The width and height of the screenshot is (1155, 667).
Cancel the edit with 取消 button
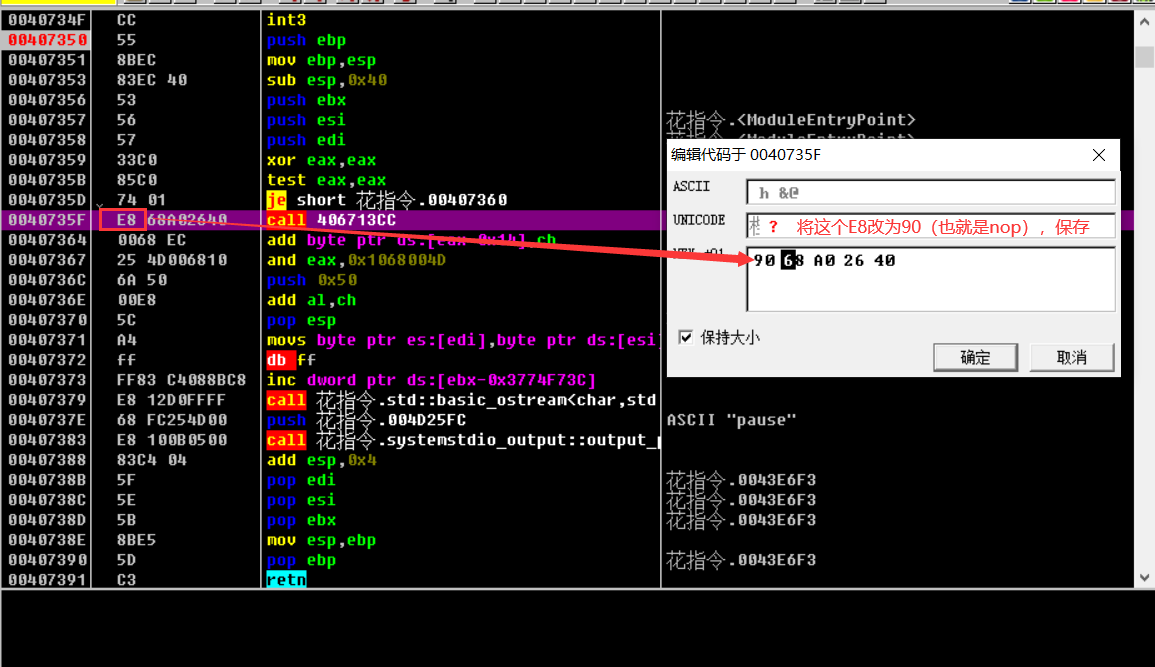[x=1071, y=357]
